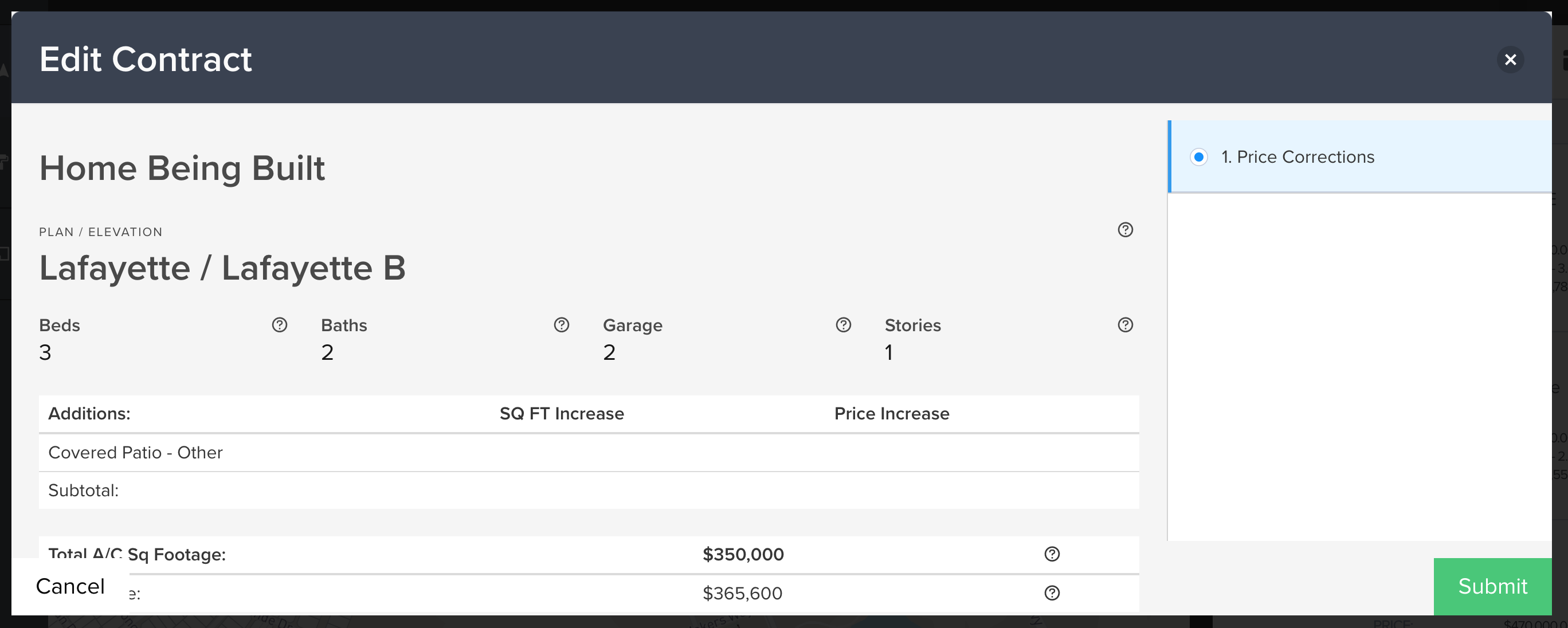
Task: Show help for Garage field
Action: point(843,325)
